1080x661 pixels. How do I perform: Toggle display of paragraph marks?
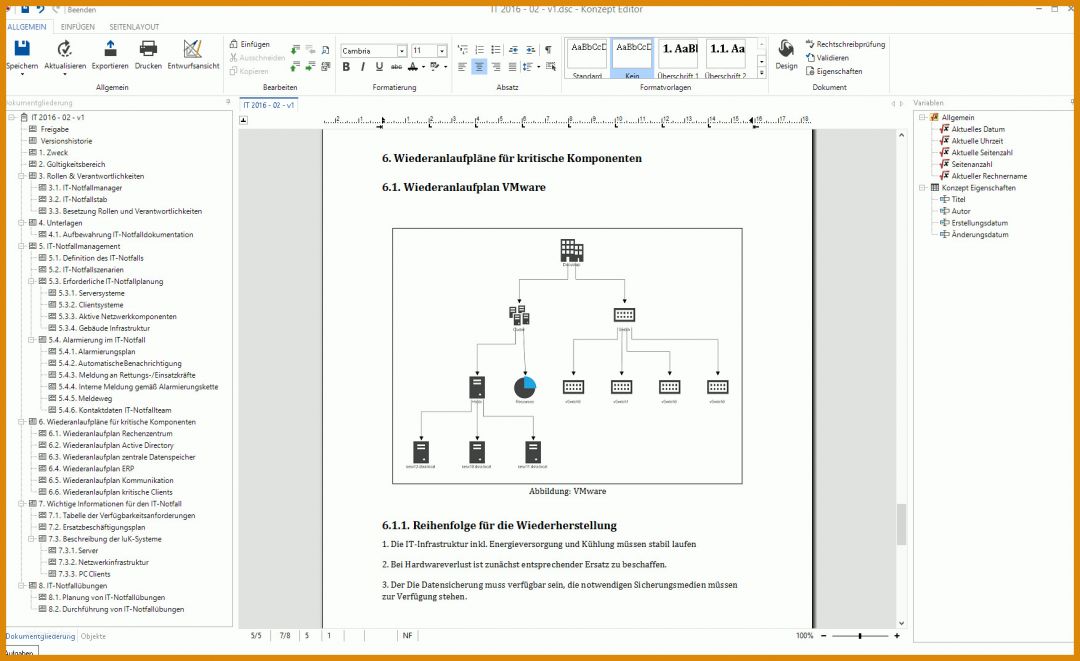(x=548, y=50)
